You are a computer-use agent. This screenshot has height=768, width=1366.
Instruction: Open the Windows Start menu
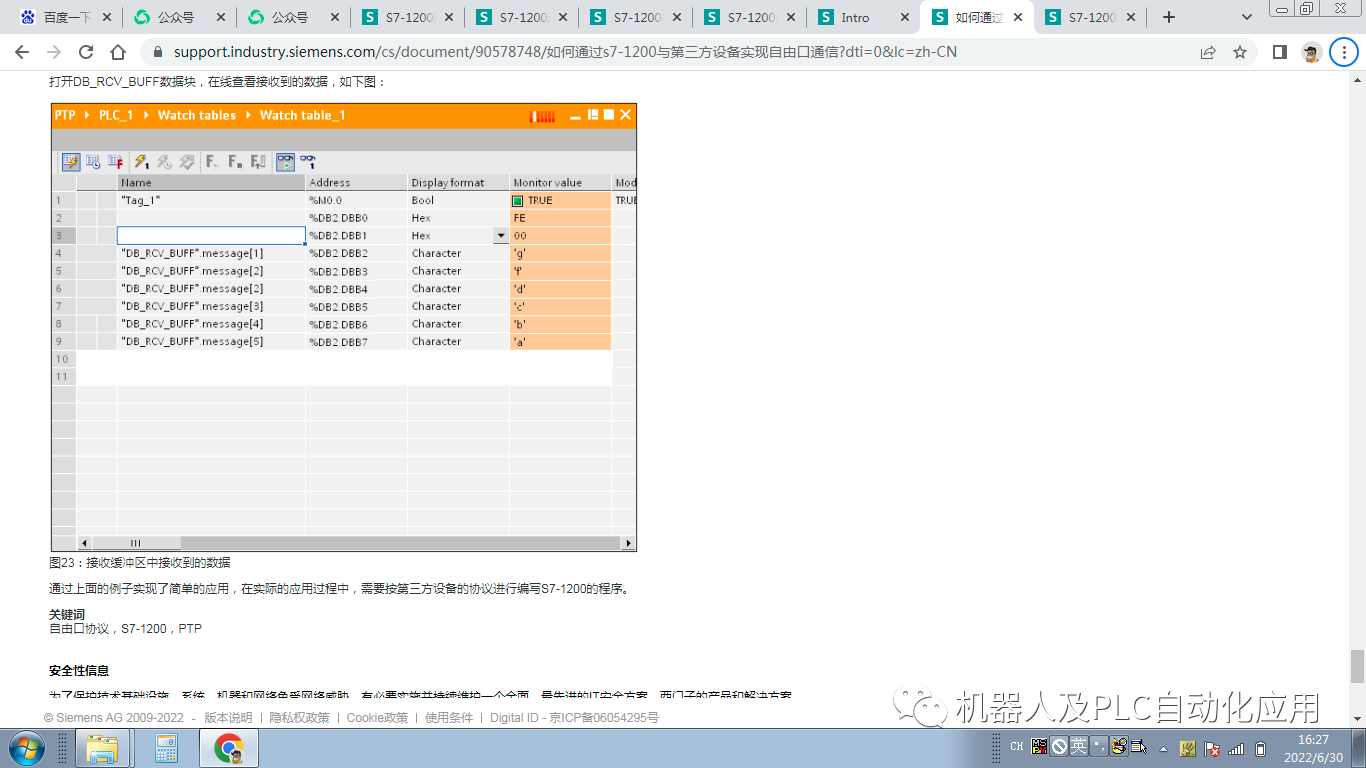[26, 747]
